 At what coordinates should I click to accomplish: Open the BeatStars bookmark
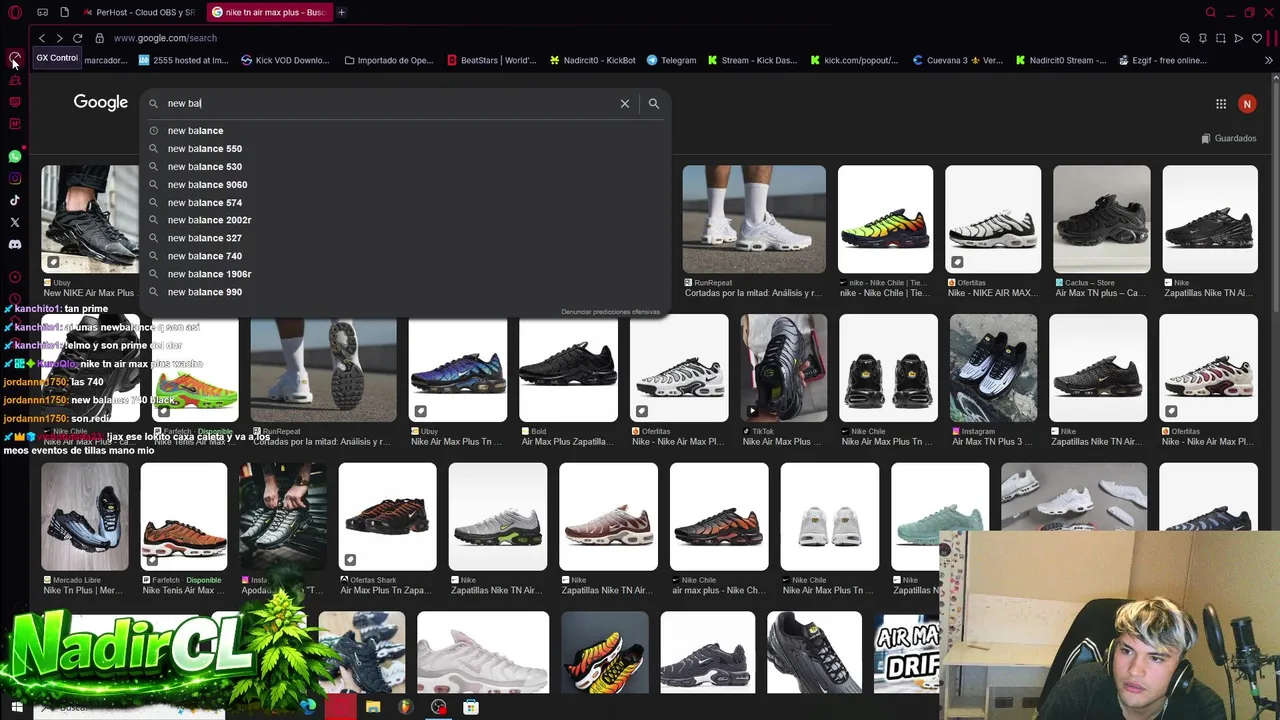pyautogui.click(x=492, y=60)
